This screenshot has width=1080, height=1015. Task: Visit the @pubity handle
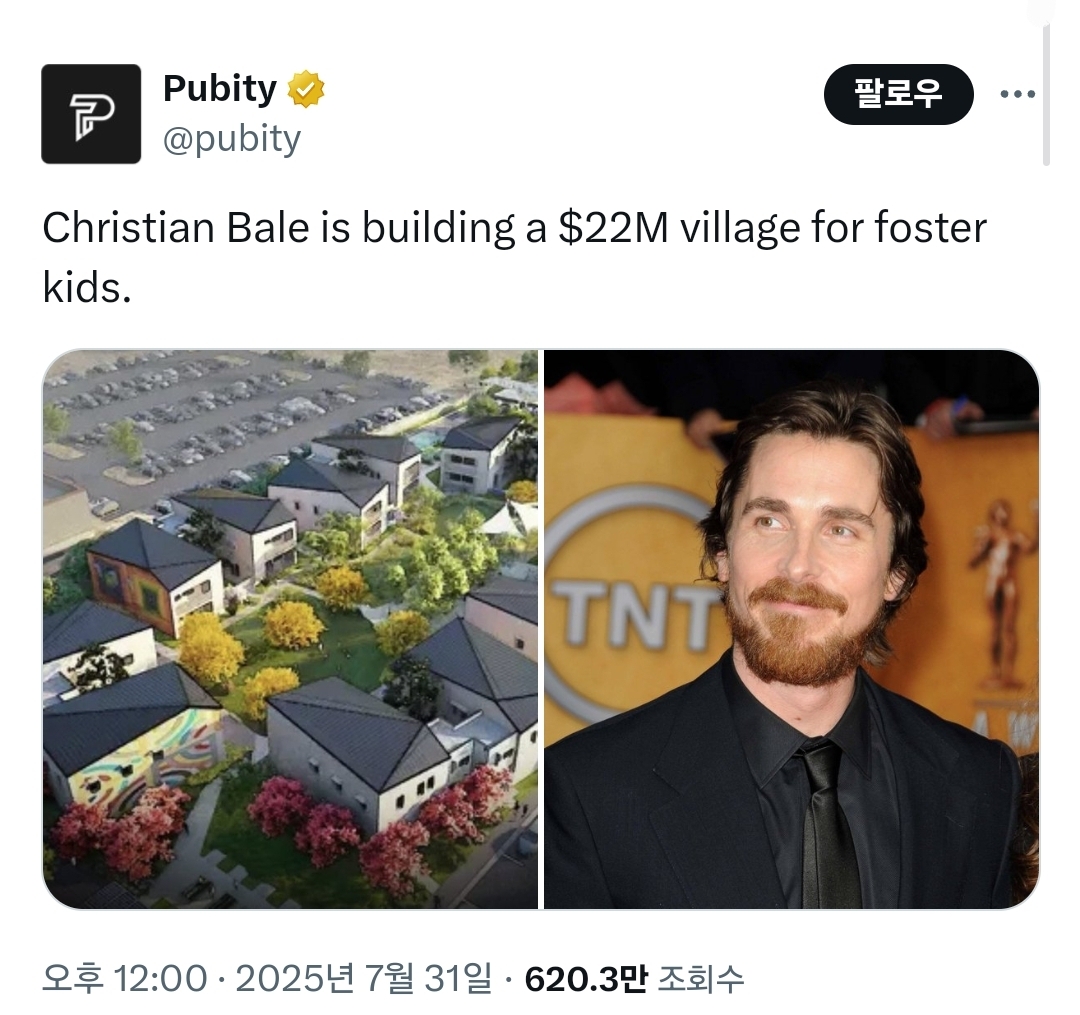click(x=232, y=139)
